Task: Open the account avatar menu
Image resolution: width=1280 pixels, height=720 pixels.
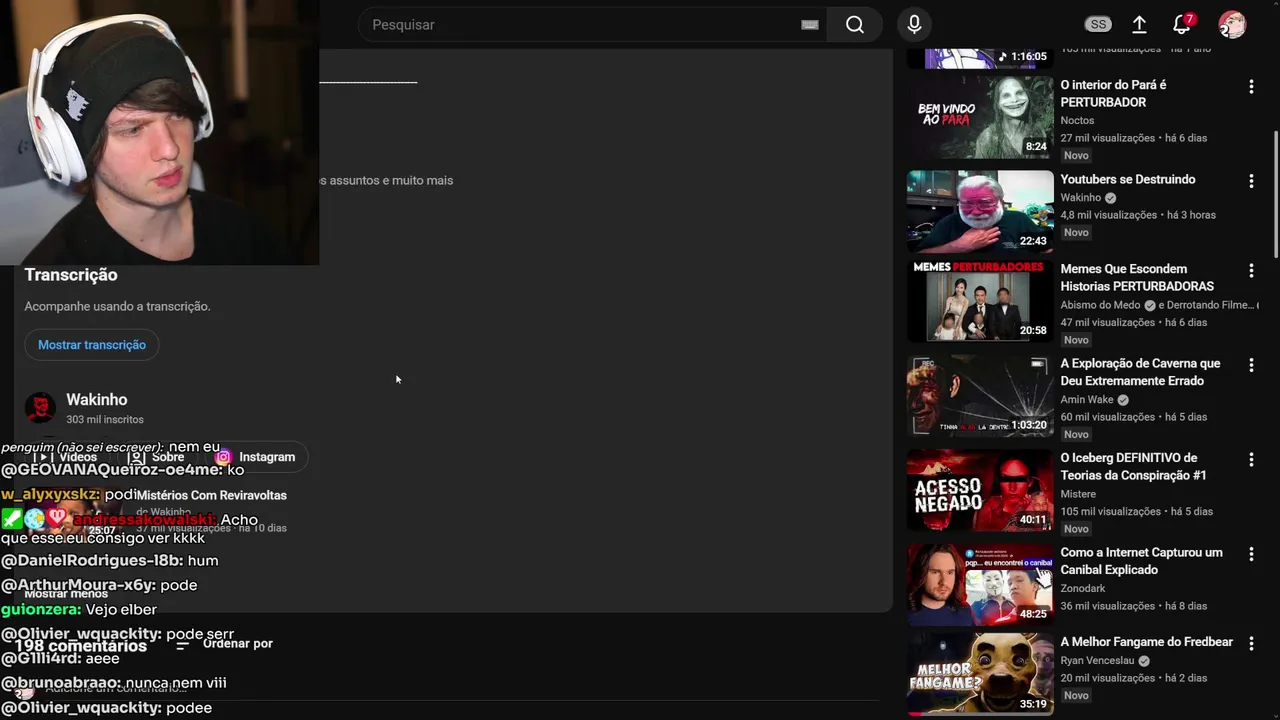Action: [1232, 25]
